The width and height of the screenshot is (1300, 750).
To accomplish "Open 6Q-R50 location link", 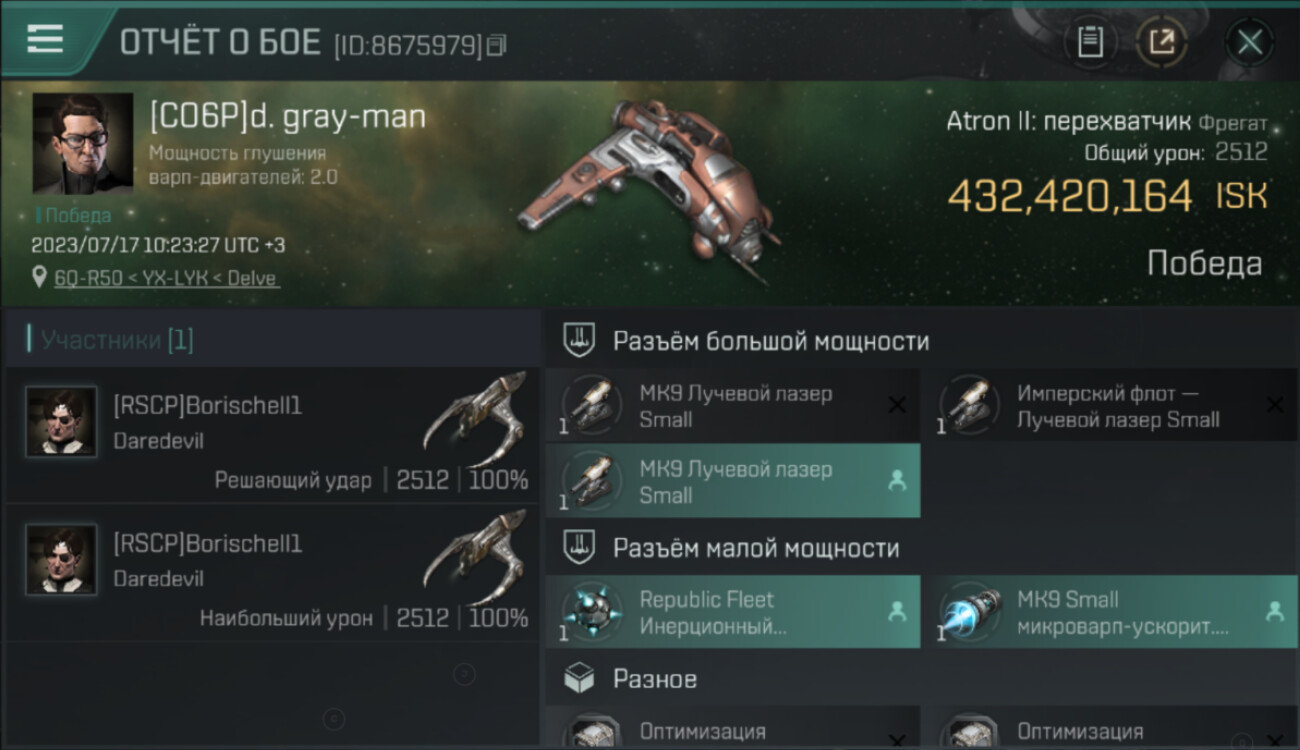I will coord(167,278).
